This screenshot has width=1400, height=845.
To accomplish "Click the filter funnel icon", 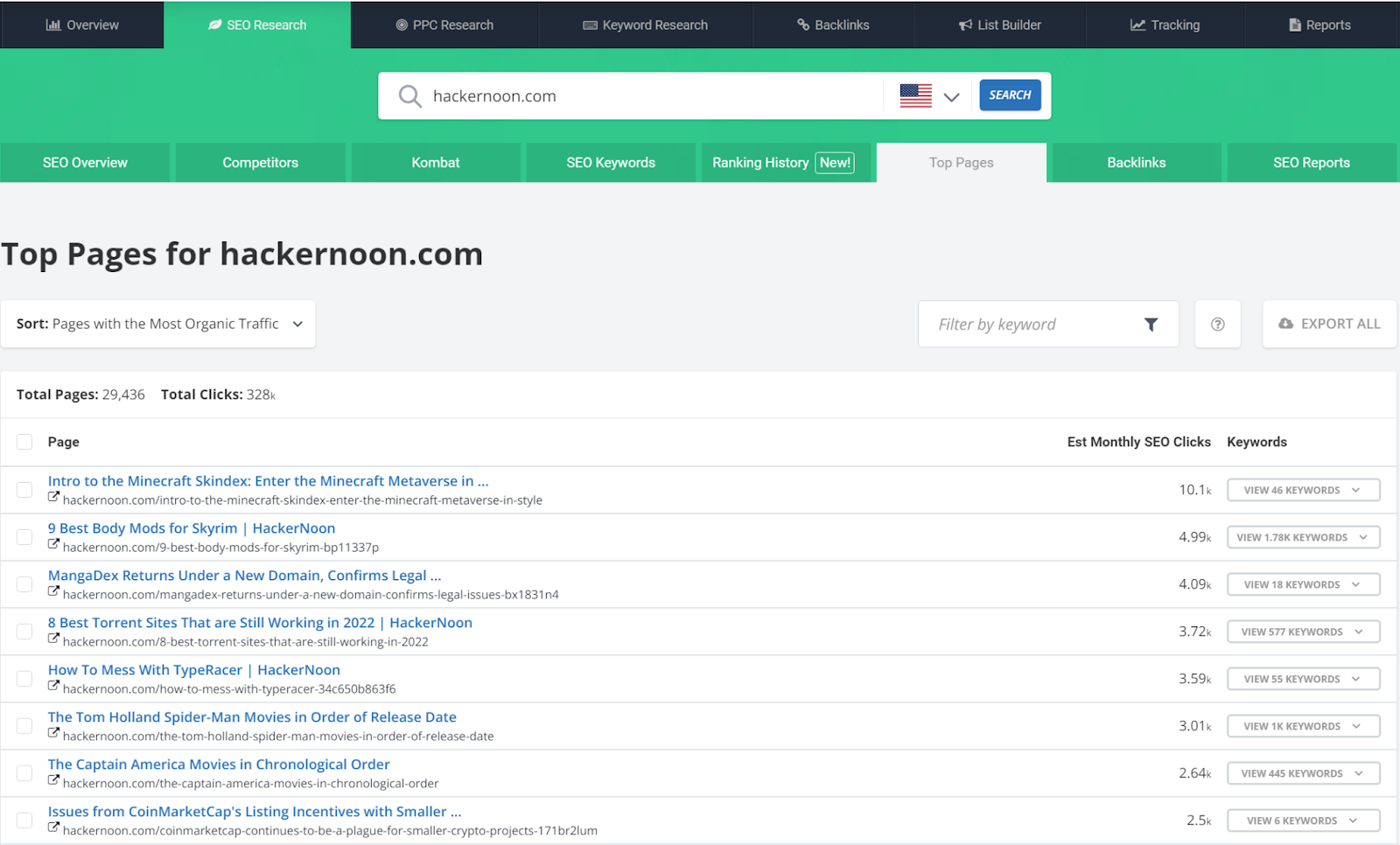I will click(x=1151, y=325).
